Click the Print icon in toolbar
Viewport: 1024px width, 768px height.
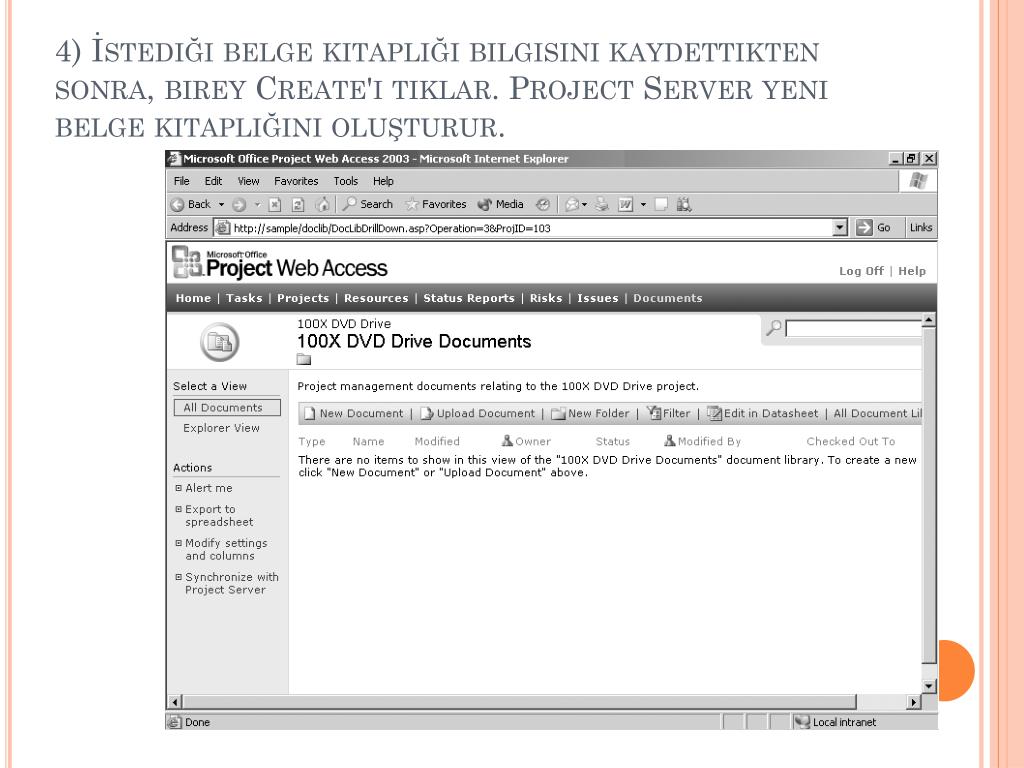click(601, 204)
